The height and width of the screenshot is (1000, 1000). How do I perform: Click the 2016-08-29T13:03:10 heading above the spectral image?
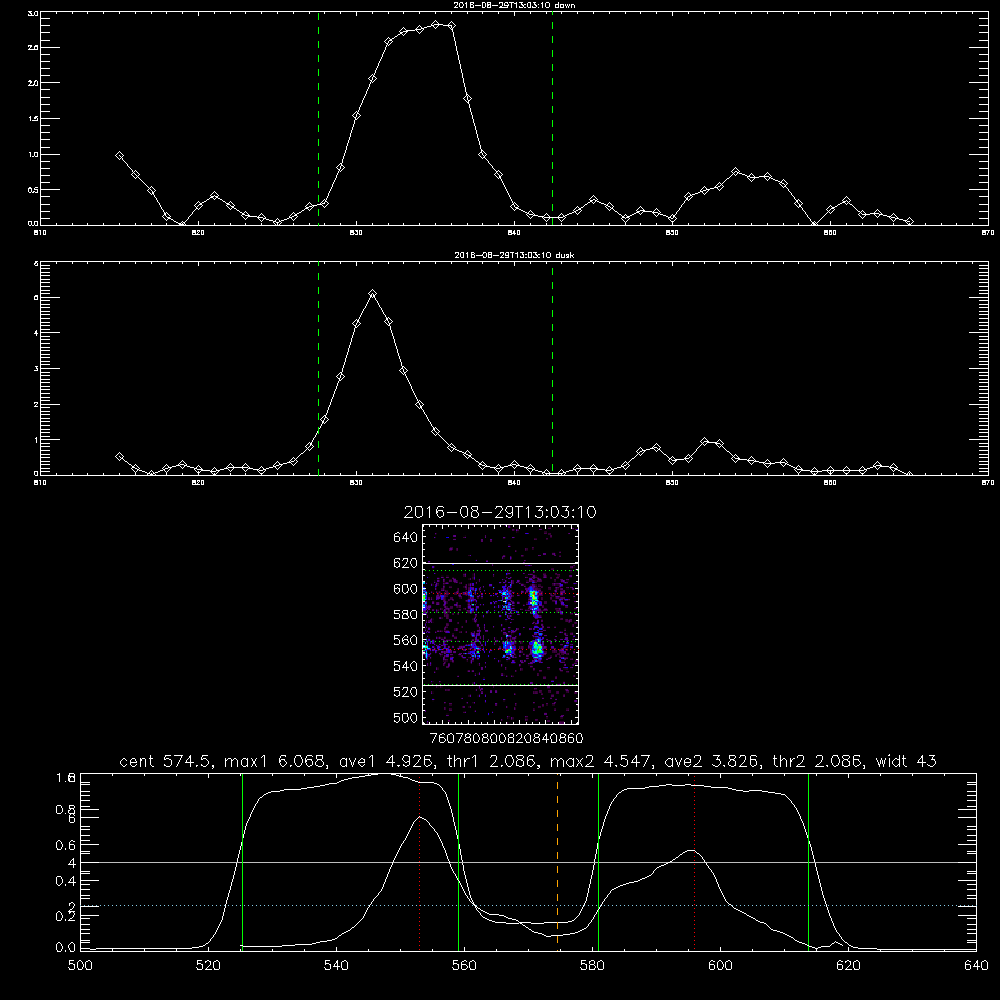click(500, 512)
